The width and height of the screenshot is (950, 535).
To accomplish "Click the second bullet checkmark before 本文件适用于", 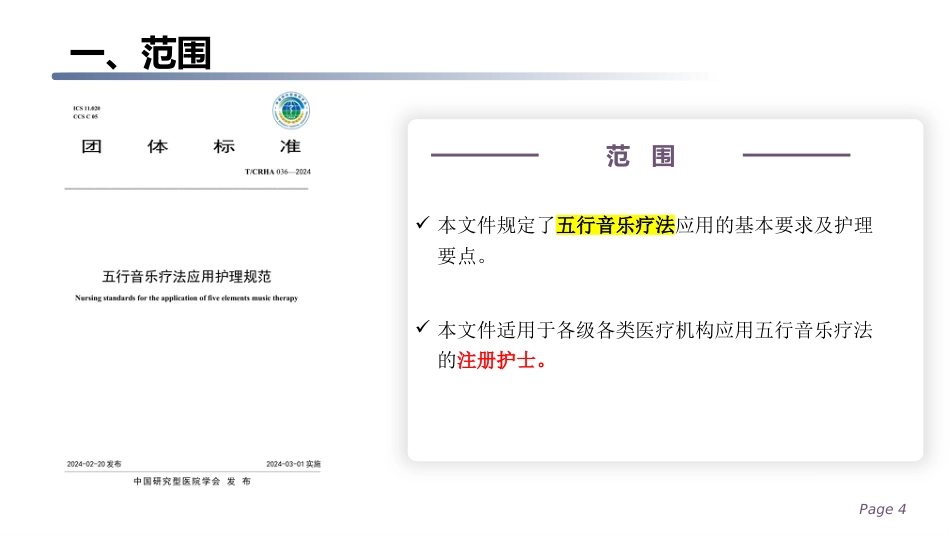I will click(423, 327).
